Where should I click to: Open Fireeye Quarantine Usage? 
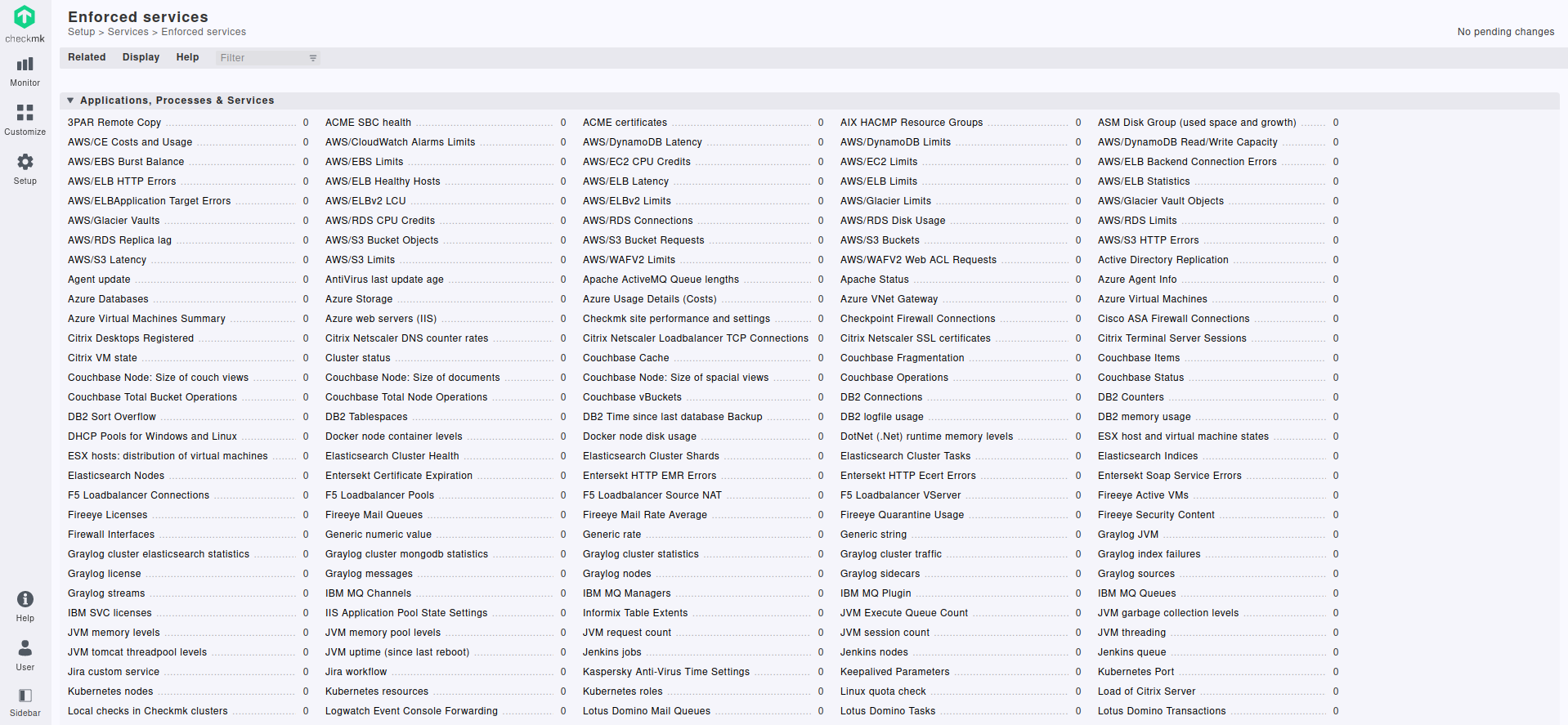pos(902,515)
